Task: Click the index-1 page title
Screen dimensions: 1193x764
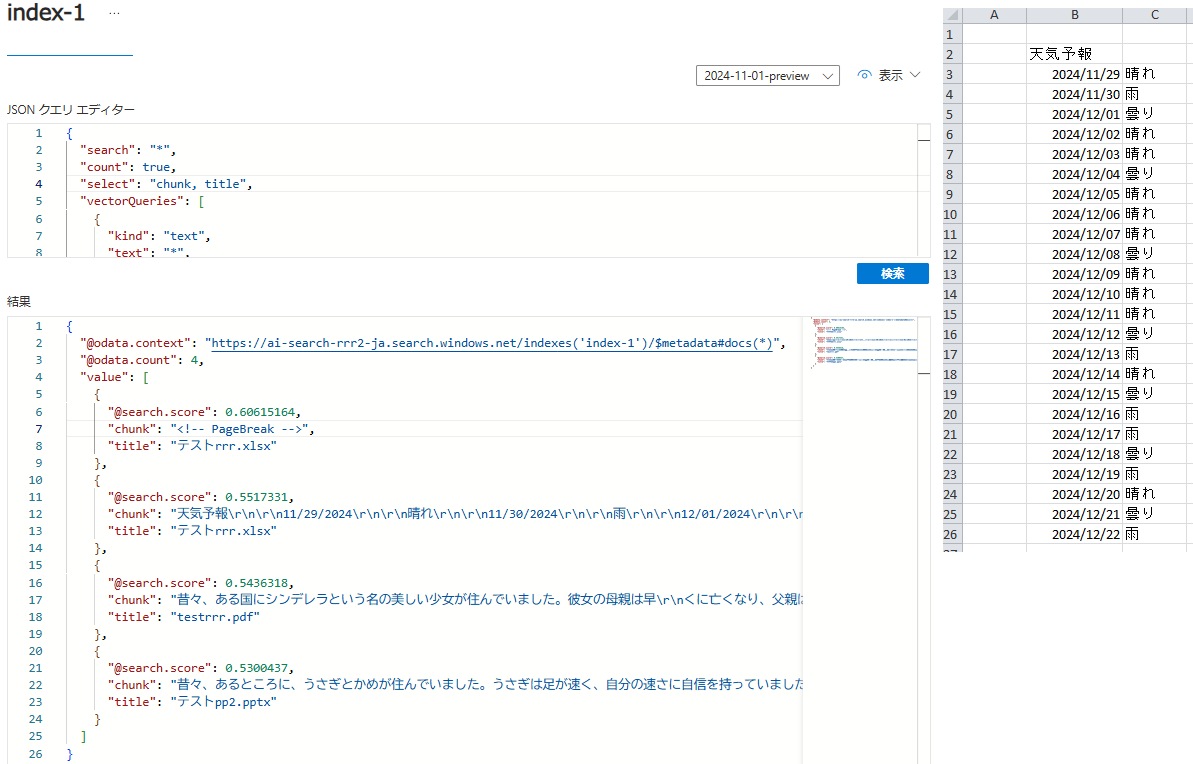Action: (46, 13)
